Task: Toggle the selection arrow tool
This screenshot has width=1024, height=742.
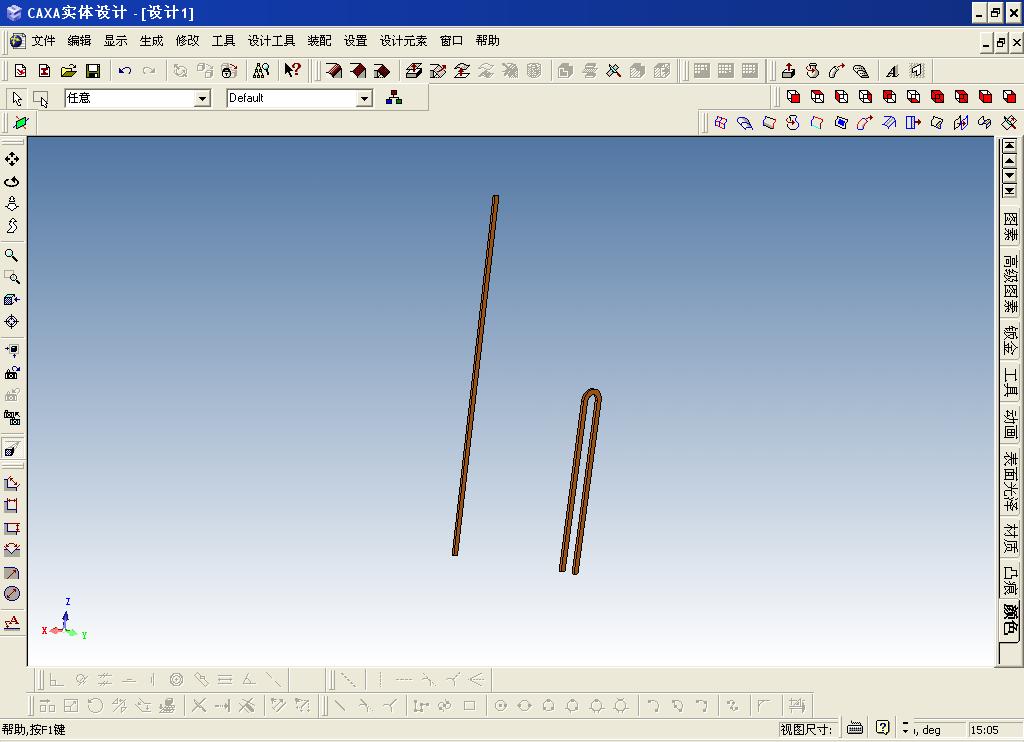Action: tap(17, 99)
